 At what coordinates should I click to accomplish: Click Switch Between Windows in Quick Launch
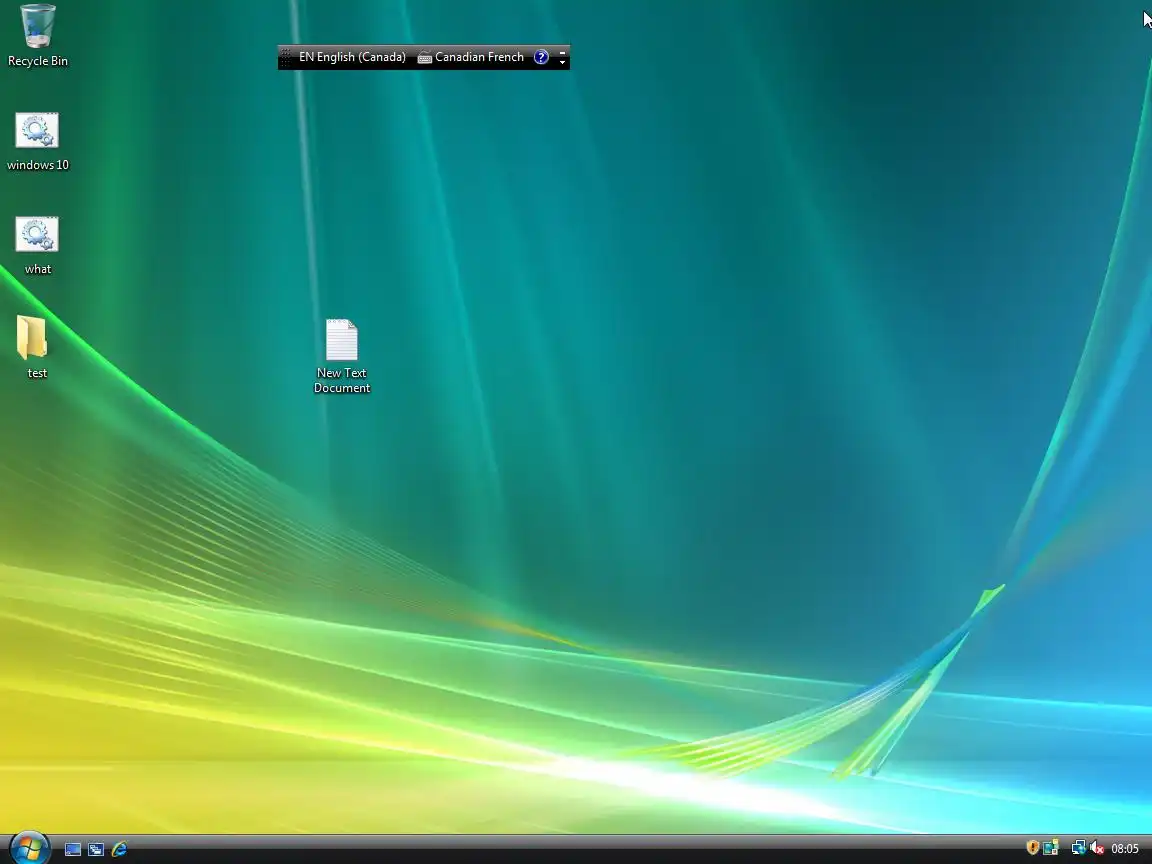point(96,849)
